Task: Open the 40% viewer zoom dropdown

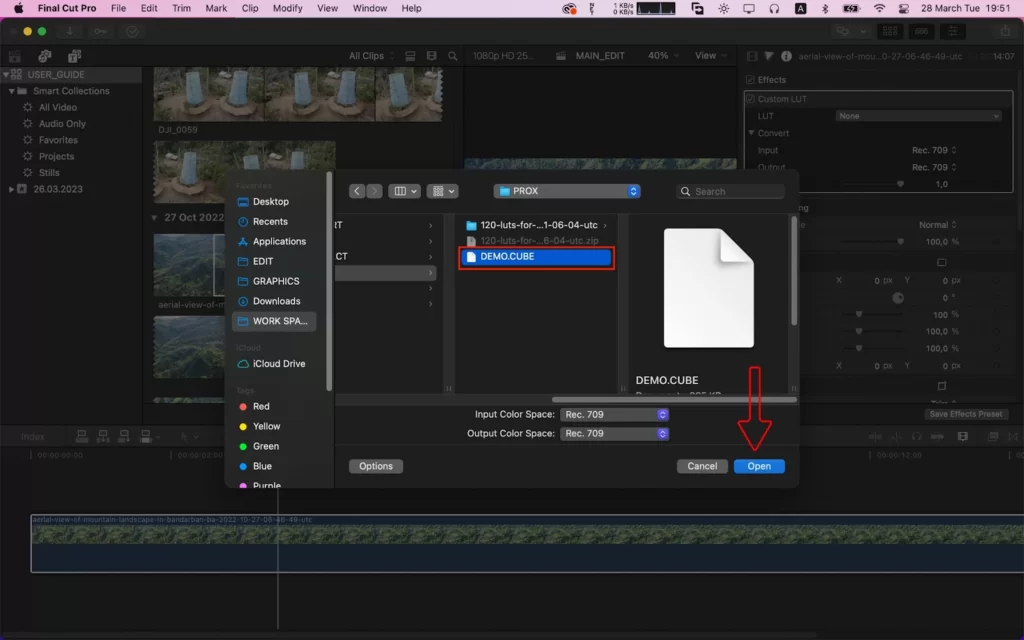Action: coord(663,56)
